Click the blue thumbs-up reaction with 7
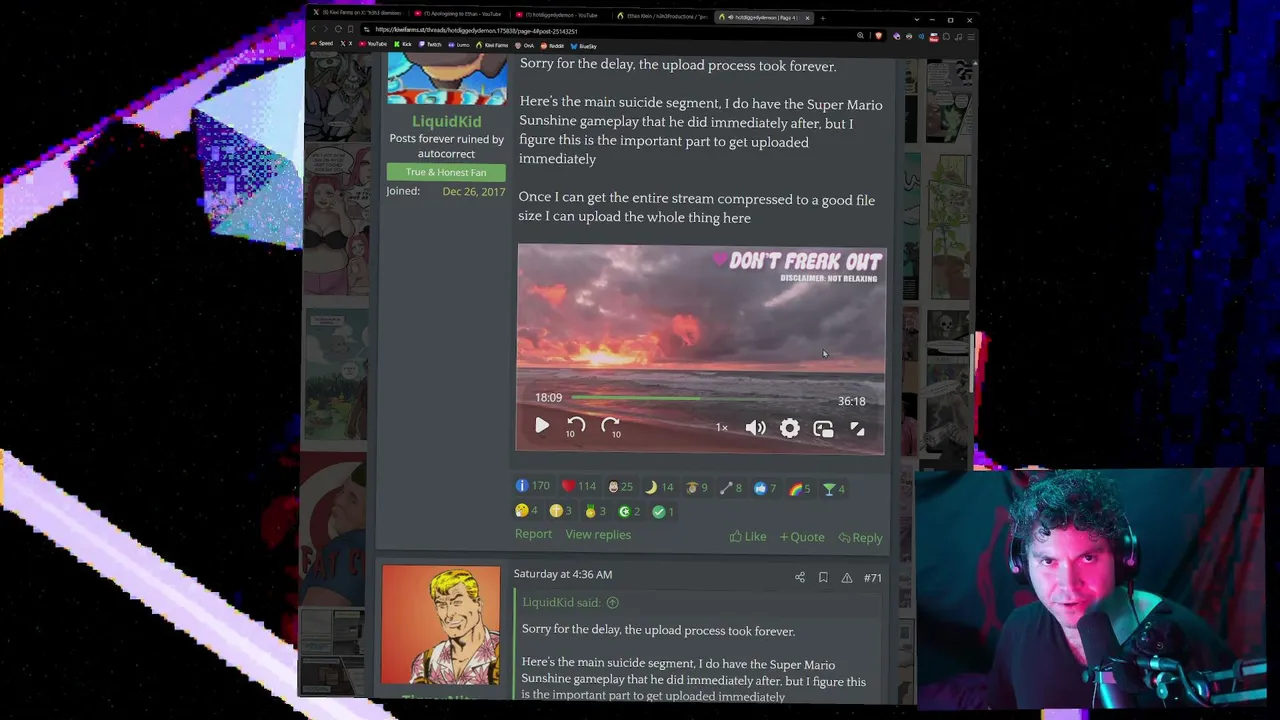Screen dimensions: 1280x720 pos(765,488)
